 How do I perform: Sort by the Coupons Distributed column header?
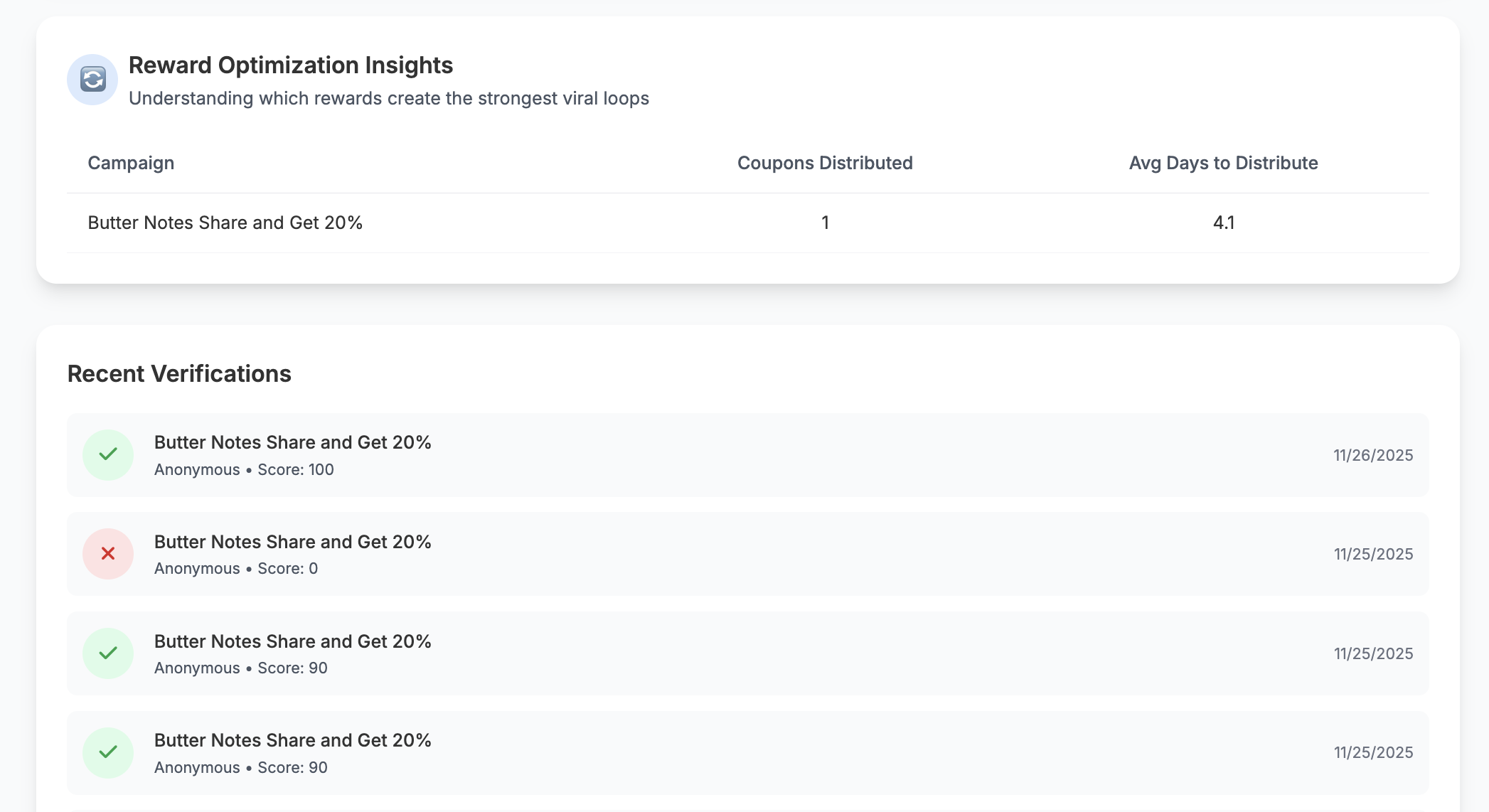pos(825,163)
